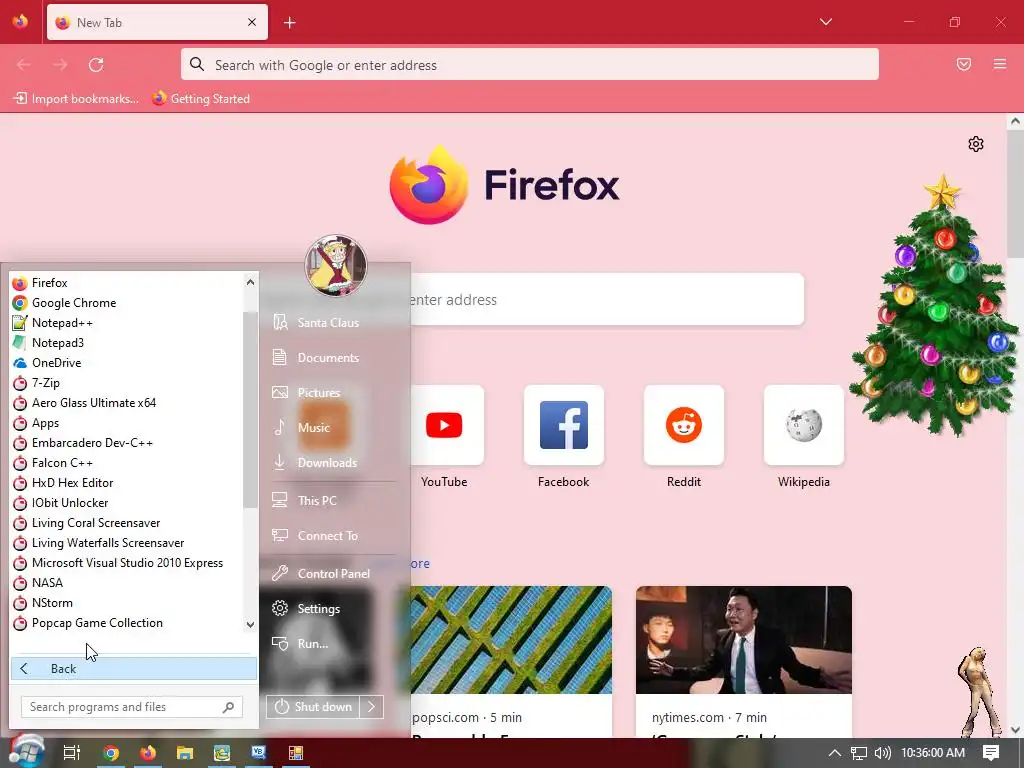1024x768 pixels.
Task: Open File Explorer from the taskbar
Action: 185,753
